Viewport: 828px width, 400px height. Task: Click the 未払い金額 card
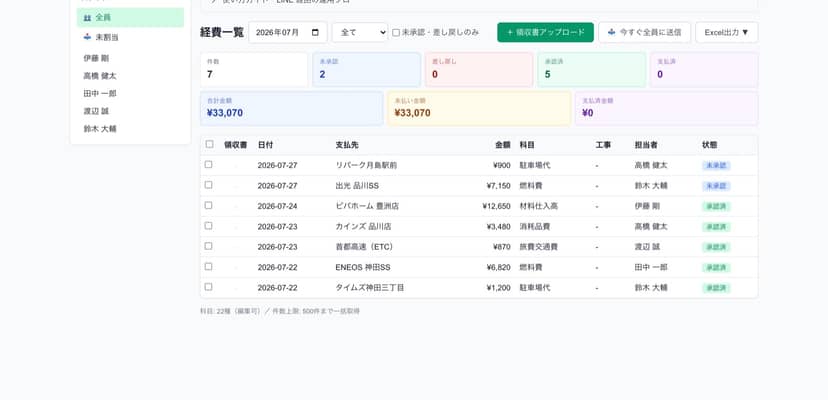pos(479,108)
